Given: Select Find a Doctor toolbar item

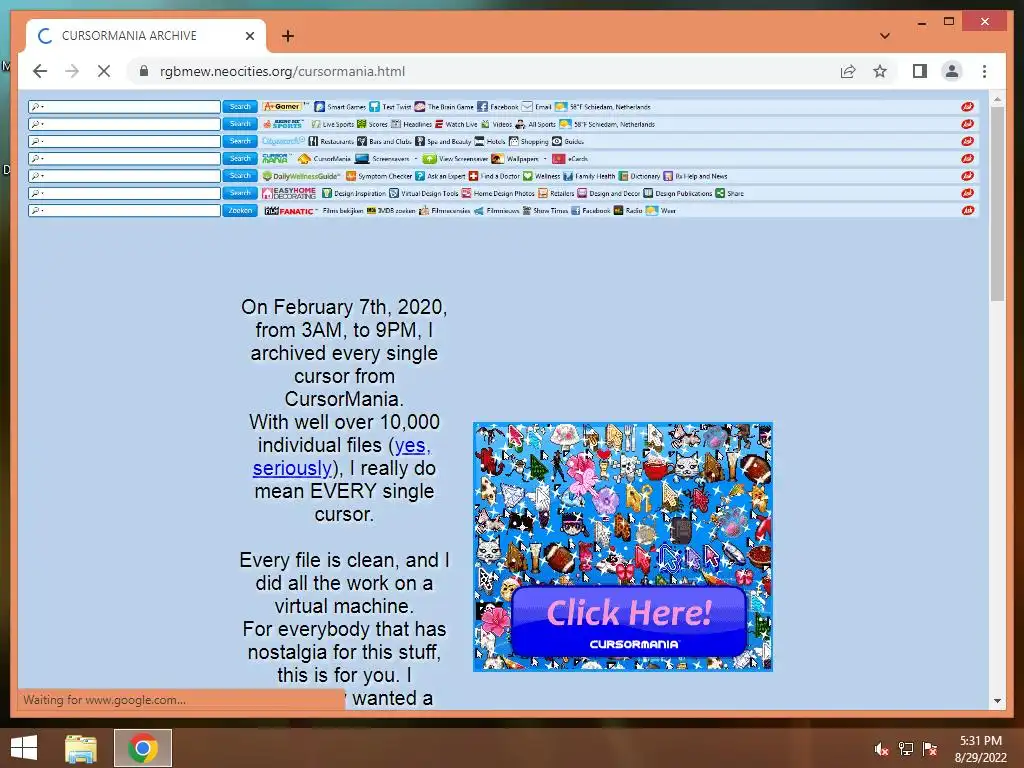Looking at the screenshot, I should pos(494,176).
